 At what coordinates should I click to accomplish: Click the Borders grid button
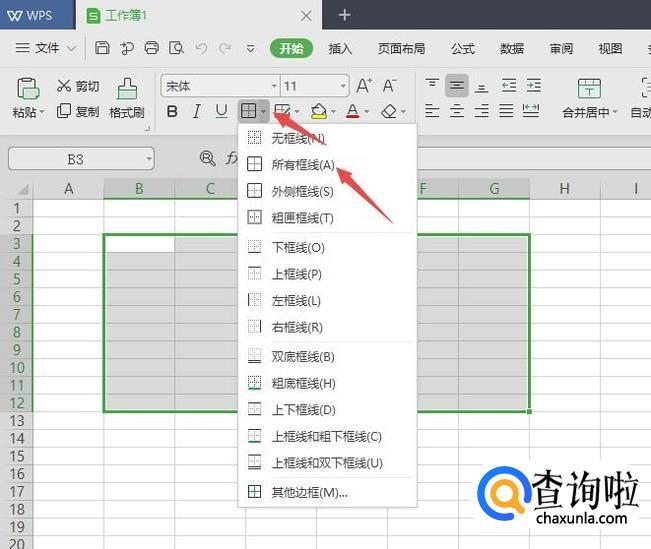(x=248, y=111)
